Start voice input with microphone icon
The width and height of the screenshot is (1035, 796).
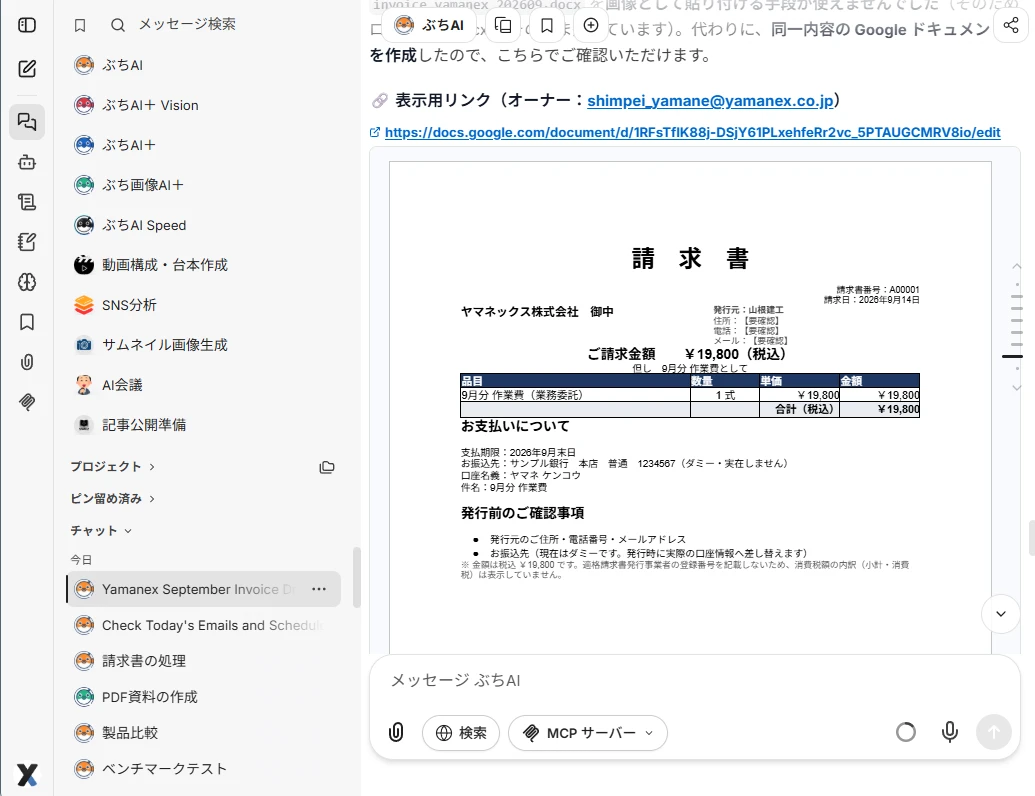(950, 732)
